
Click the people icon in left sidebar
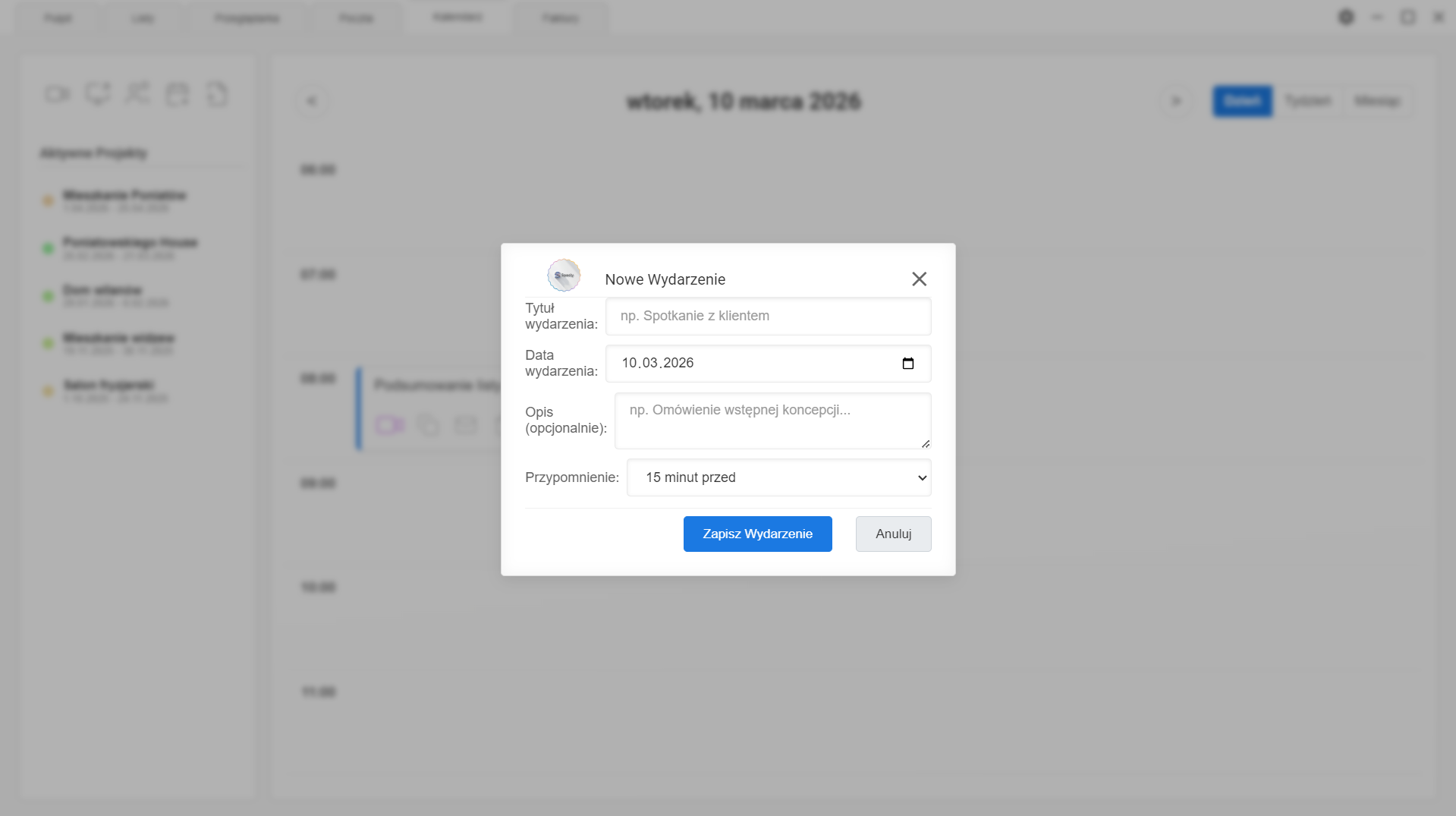click(137, 95)
